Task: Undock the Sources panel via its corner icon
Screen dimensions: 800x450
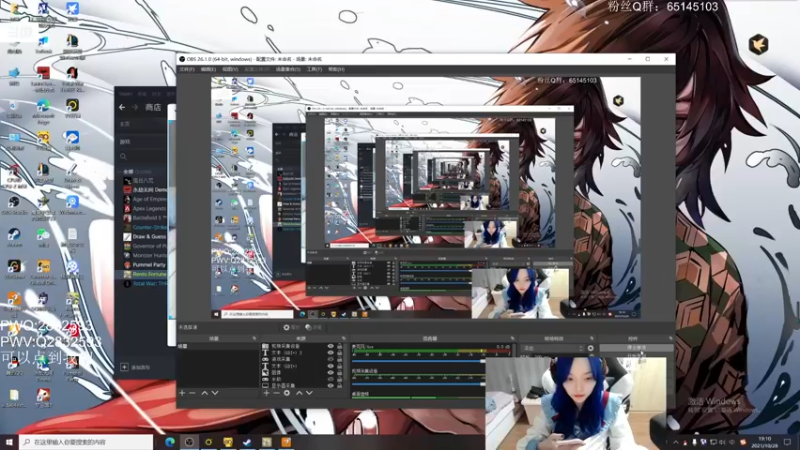Action: click(x=343, y=338)
